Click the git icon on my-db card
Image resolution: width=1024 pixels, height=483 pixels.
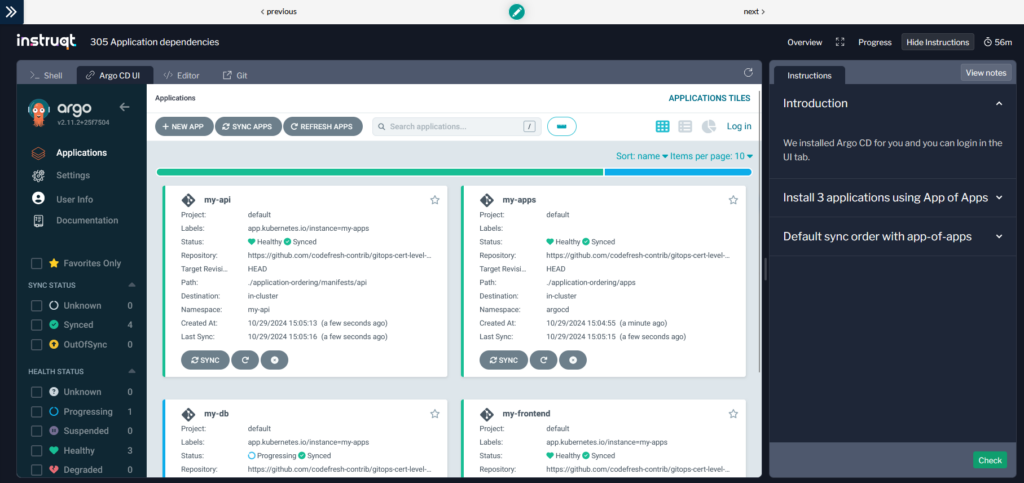(x=188, y=414)
